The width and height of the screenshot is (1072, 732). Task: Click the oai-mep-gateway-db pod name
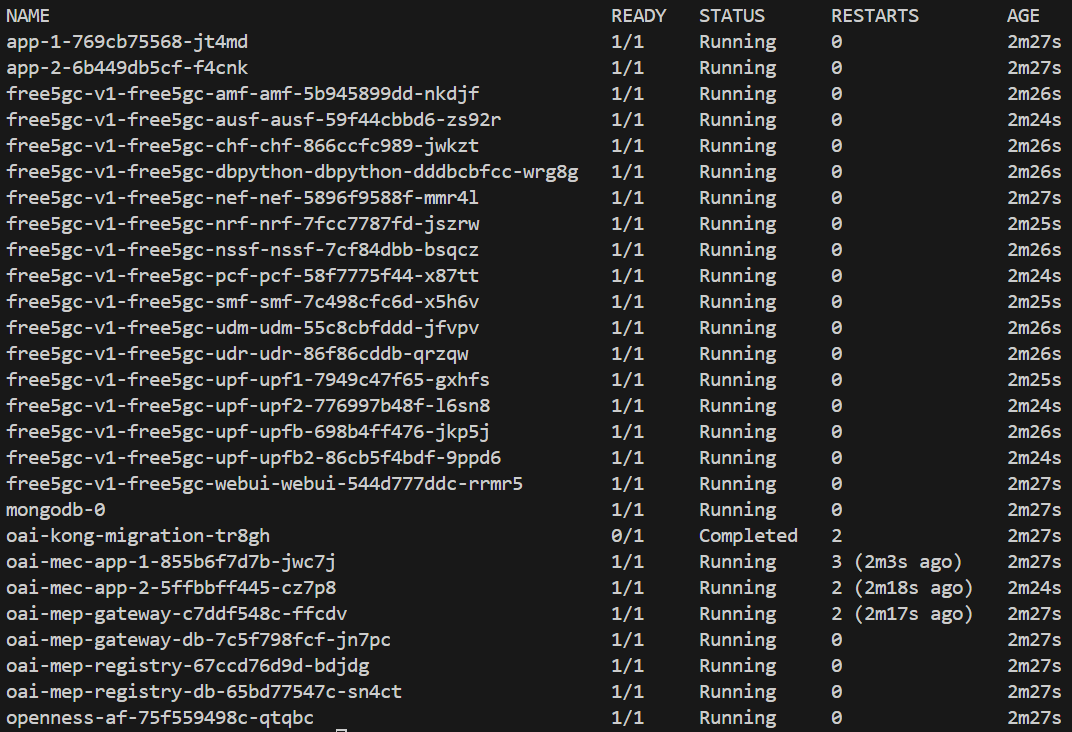coord(198,640)
